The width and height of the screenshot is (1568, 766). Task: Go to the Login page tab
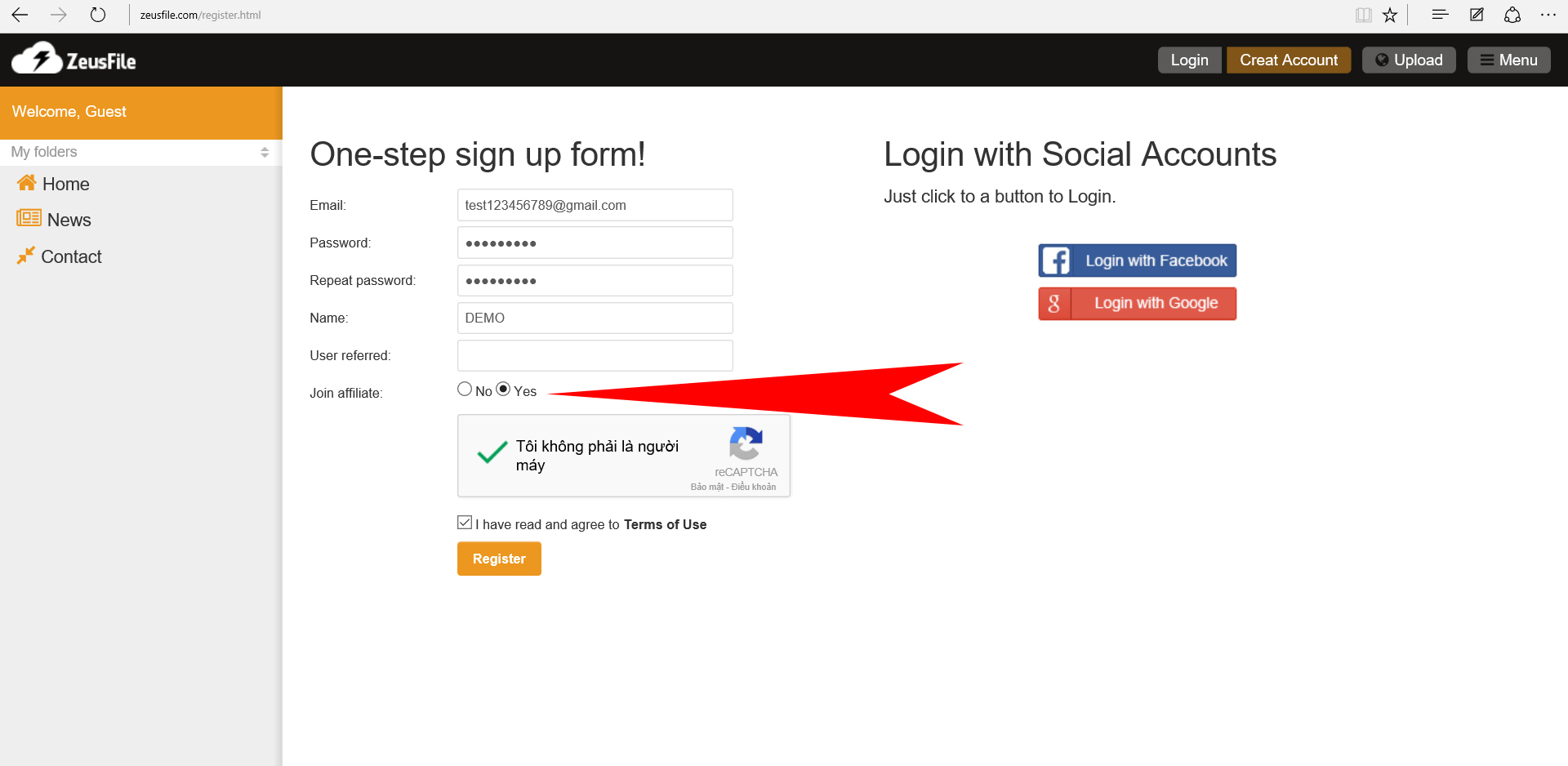pos(1189,60)
